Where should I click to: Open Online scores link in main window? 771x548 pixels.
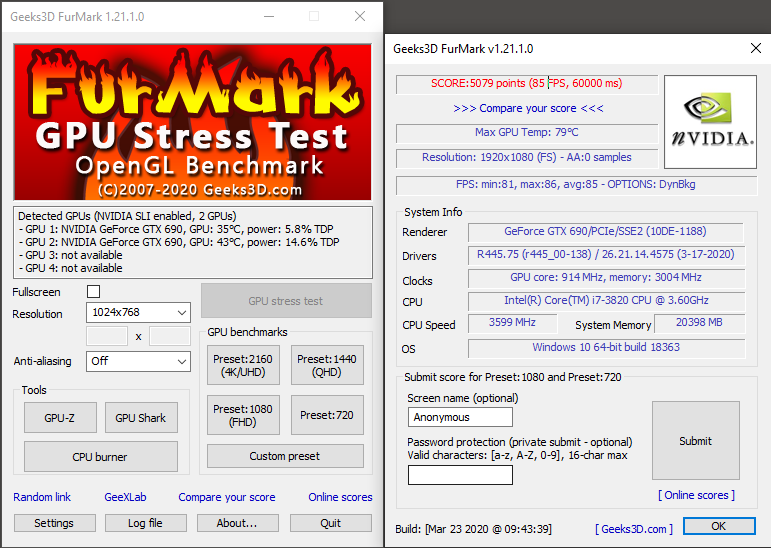340,497
